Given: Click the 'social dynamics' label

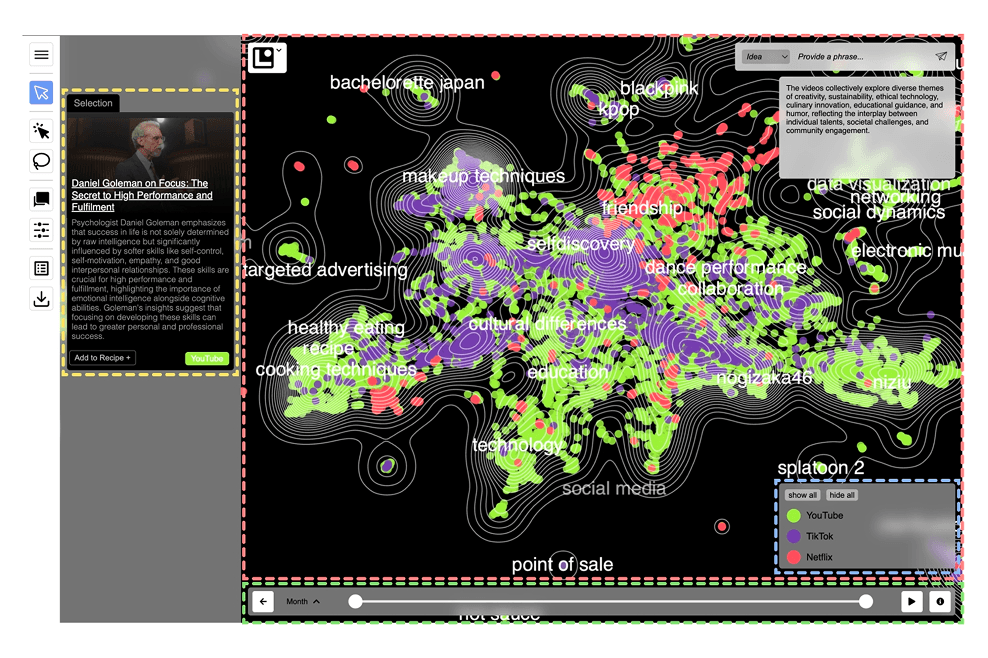Looking at the screenshot, I should (879, 212).
